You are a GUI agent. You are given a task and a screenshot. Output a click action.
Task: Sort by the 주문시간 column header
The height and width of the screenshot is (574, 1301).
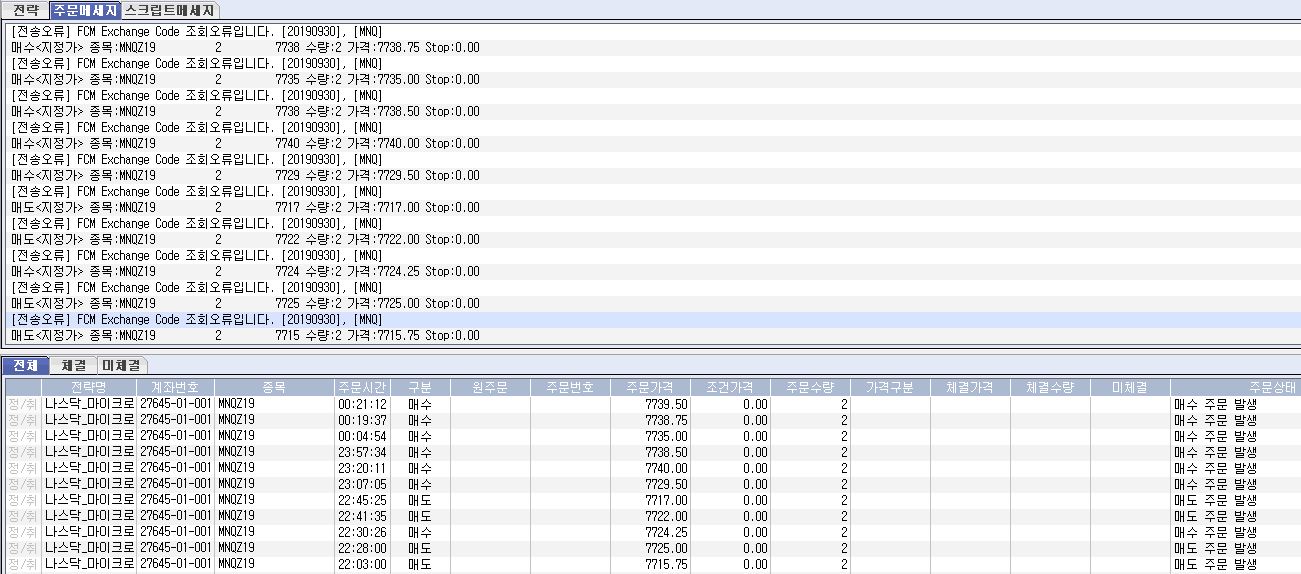click(x=361, y=387)
